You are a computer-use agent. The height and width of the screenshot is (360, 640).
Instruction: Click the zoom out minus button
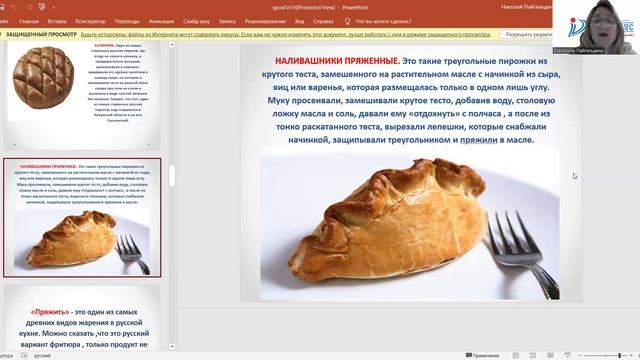click(x=580, y=356)
